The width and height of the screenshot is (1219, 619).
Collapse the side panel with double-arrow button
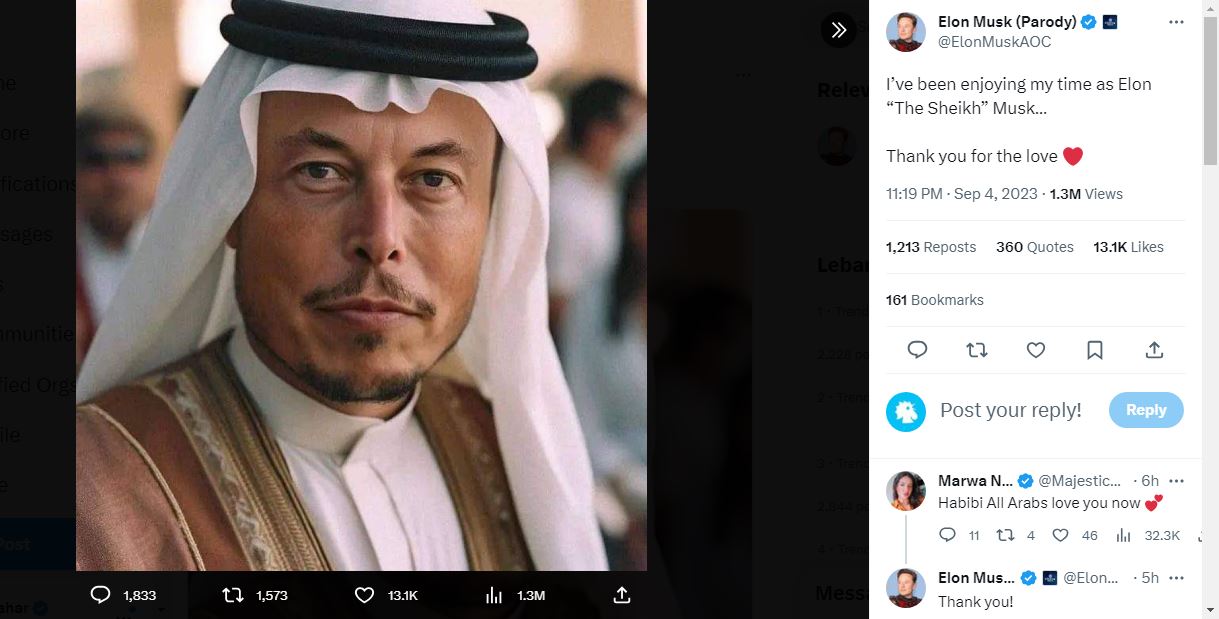838,30
